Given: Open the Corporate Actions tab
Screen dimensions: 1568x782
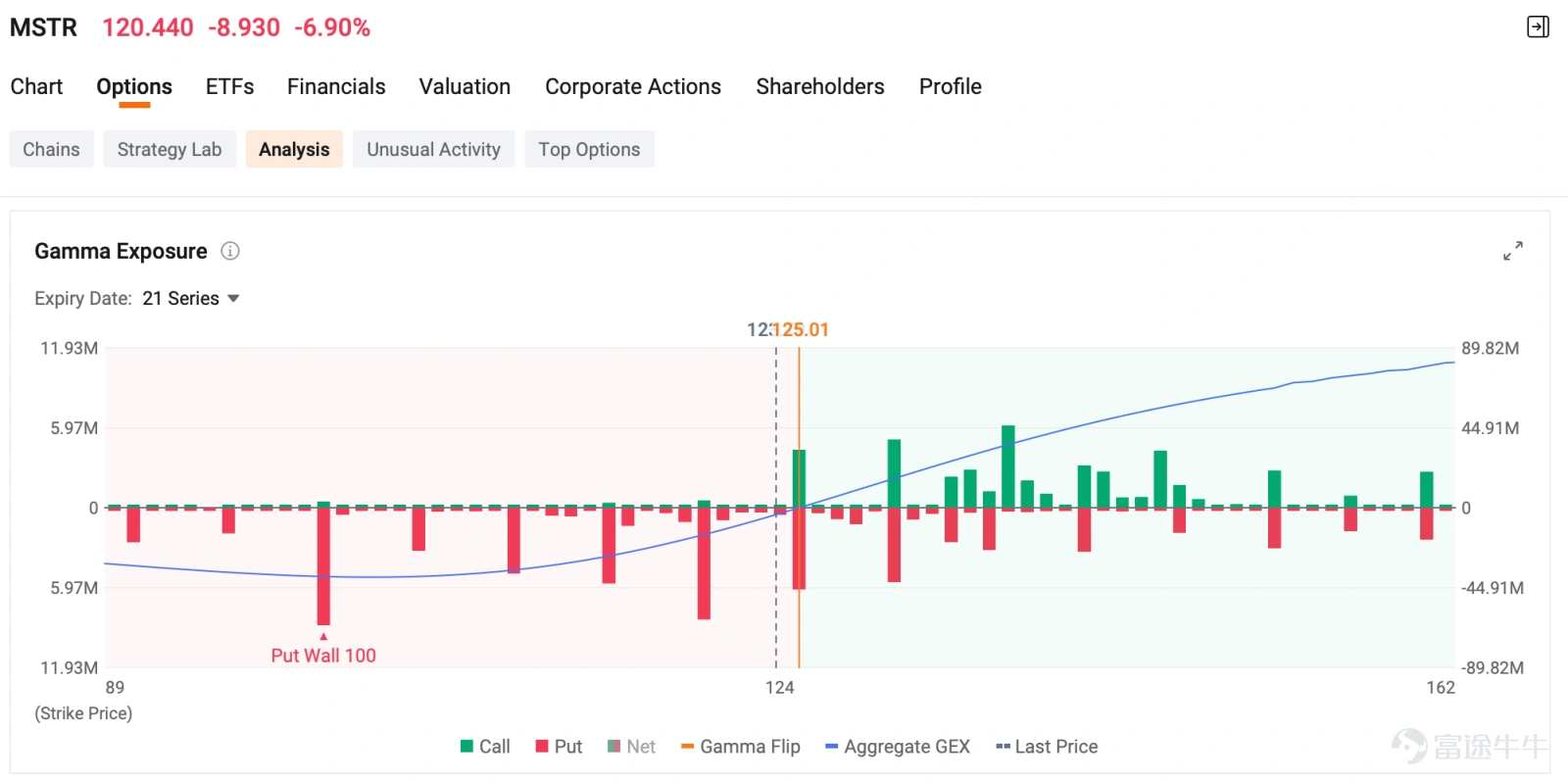Looking at the screenshot, I should pos(633,86).
